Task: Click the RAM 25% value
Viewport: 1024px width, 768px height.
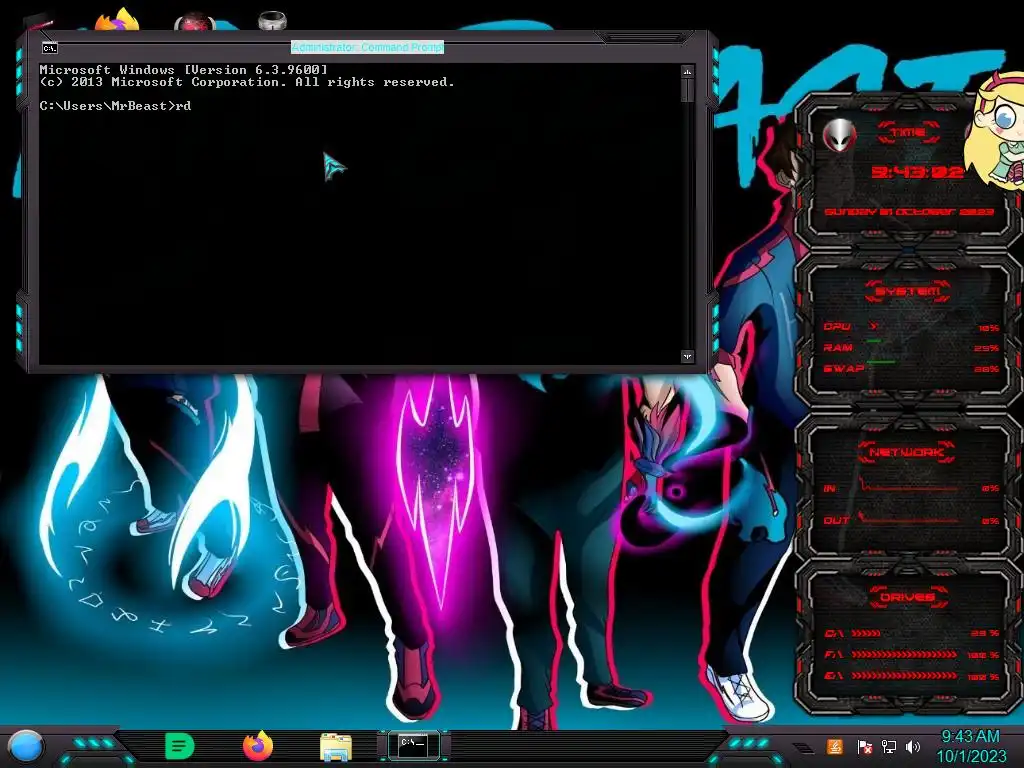Action: point(987,349)
